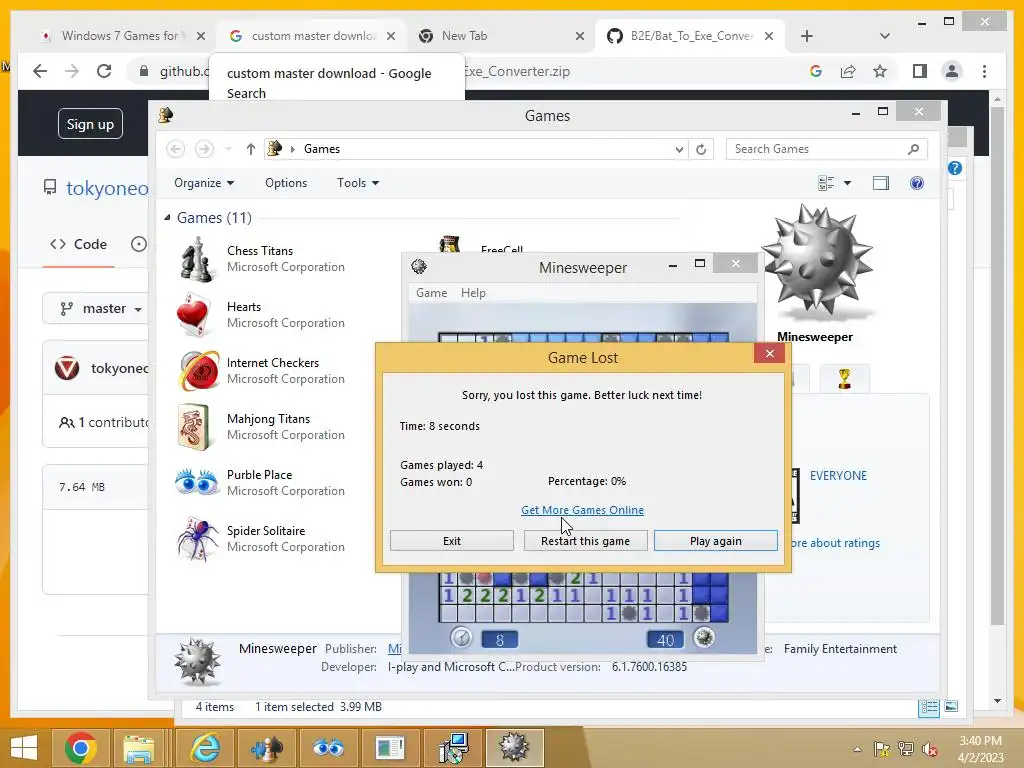Click the Purble Place game icon

click(197, 483)
